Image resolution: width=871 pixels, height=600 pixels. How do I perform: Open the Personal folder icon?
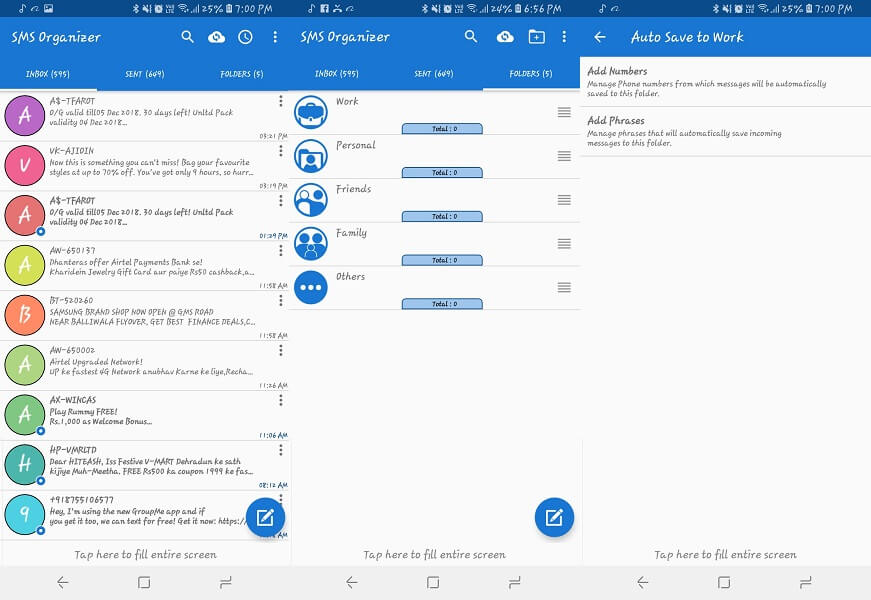point(311,156)
